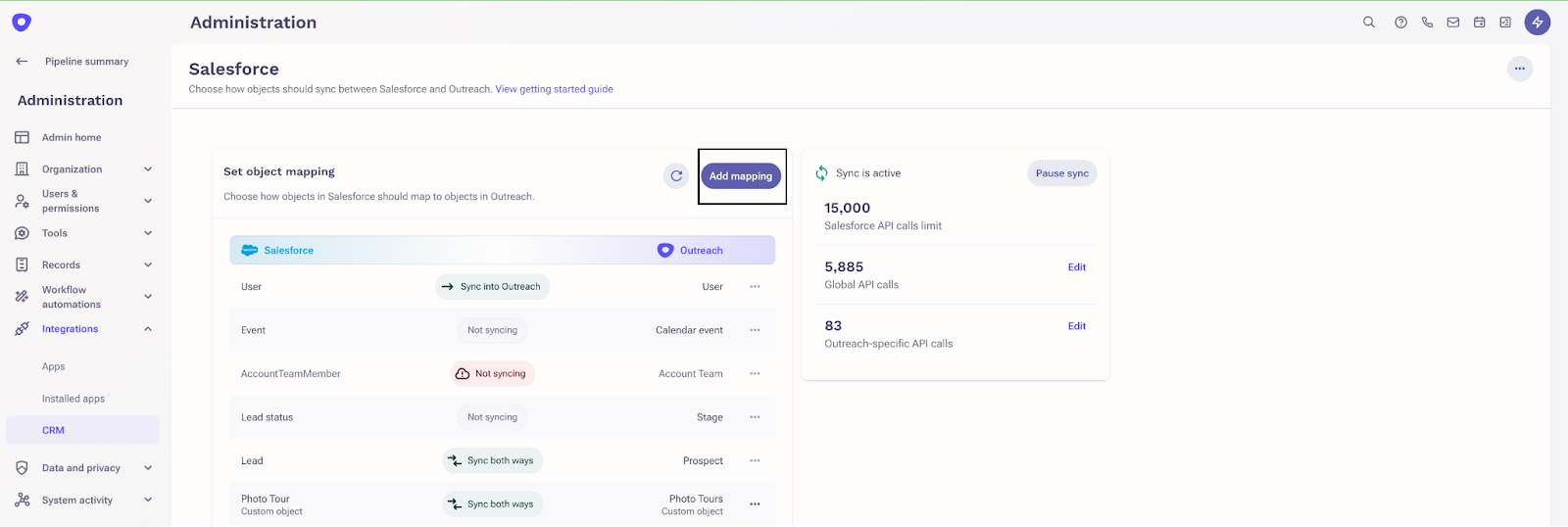Click the Outreach header label in mapping table
1568x527 pixels.
[x=702, y=251]
